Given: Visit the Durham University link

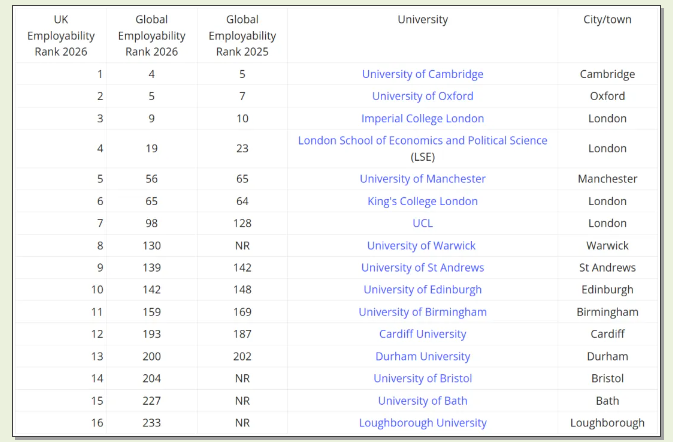Looking at the screenshot, I should coord(422,356).
